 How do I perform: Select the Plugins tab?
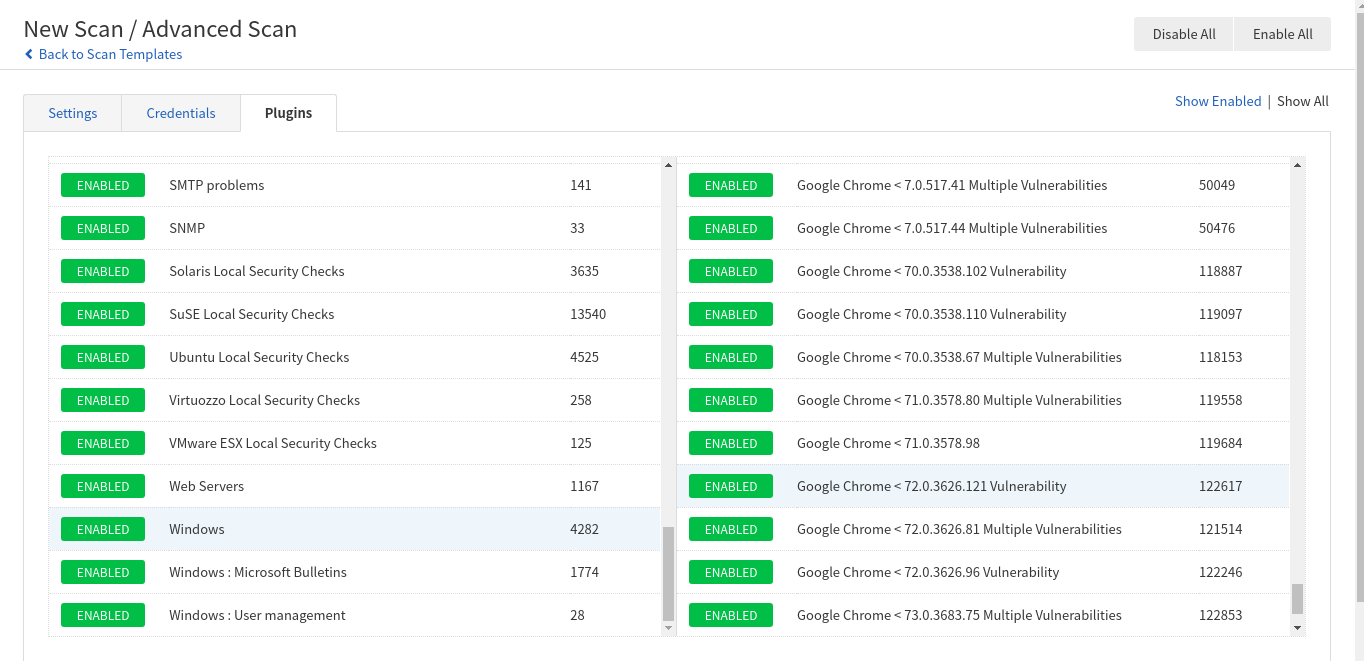coord(289,113)
